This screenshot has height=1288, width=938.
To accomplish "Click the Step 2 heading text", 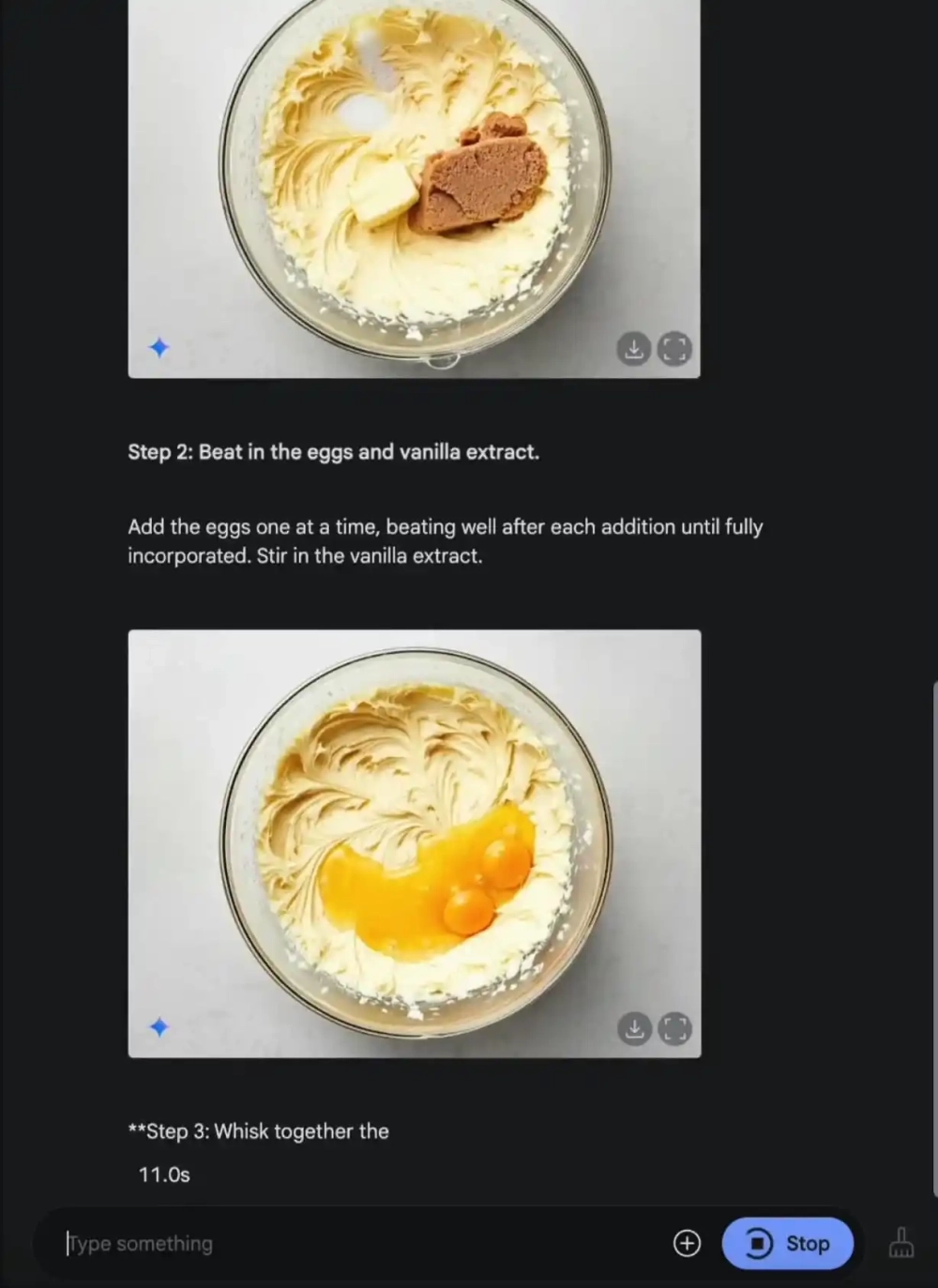I will point(334,452).
